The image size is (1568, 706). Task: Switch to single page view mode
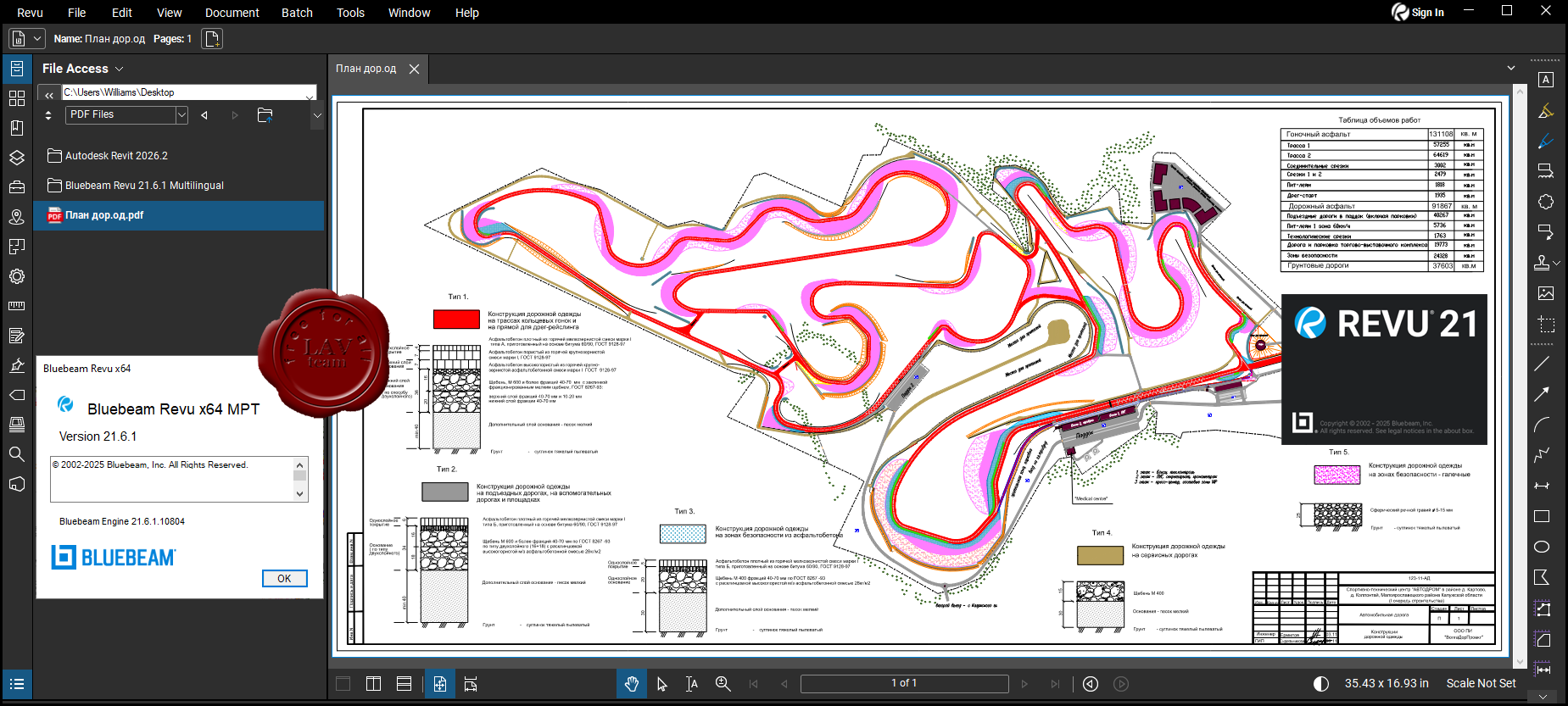click(x=343, y=684)
